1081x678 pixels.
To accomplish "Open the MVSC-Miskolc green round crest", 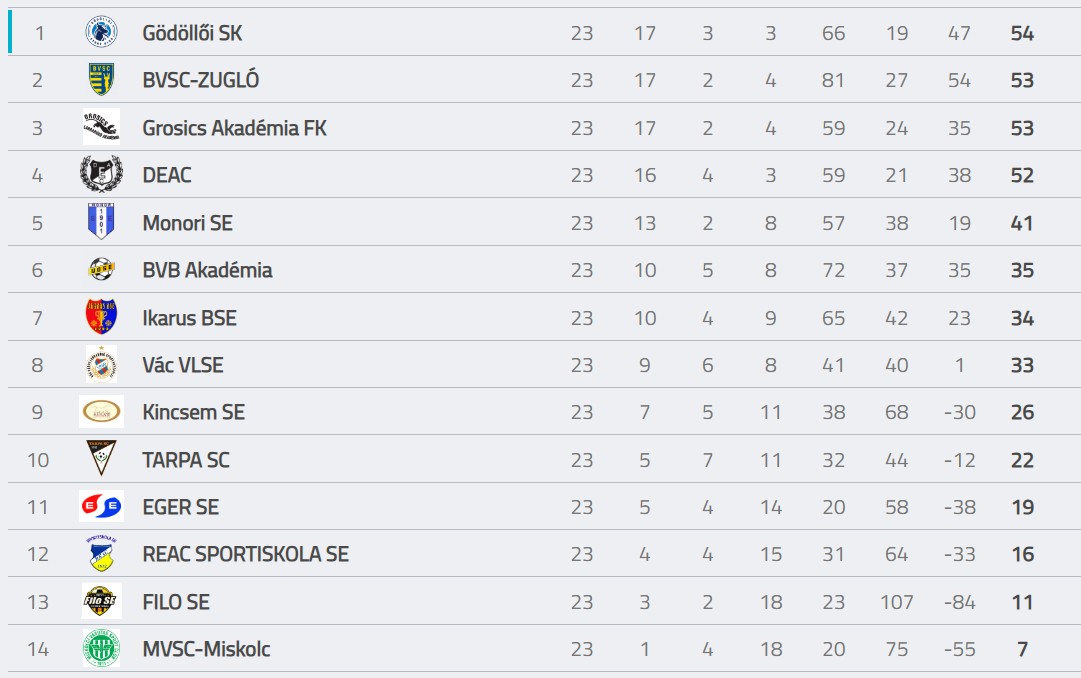I will 101,648.
